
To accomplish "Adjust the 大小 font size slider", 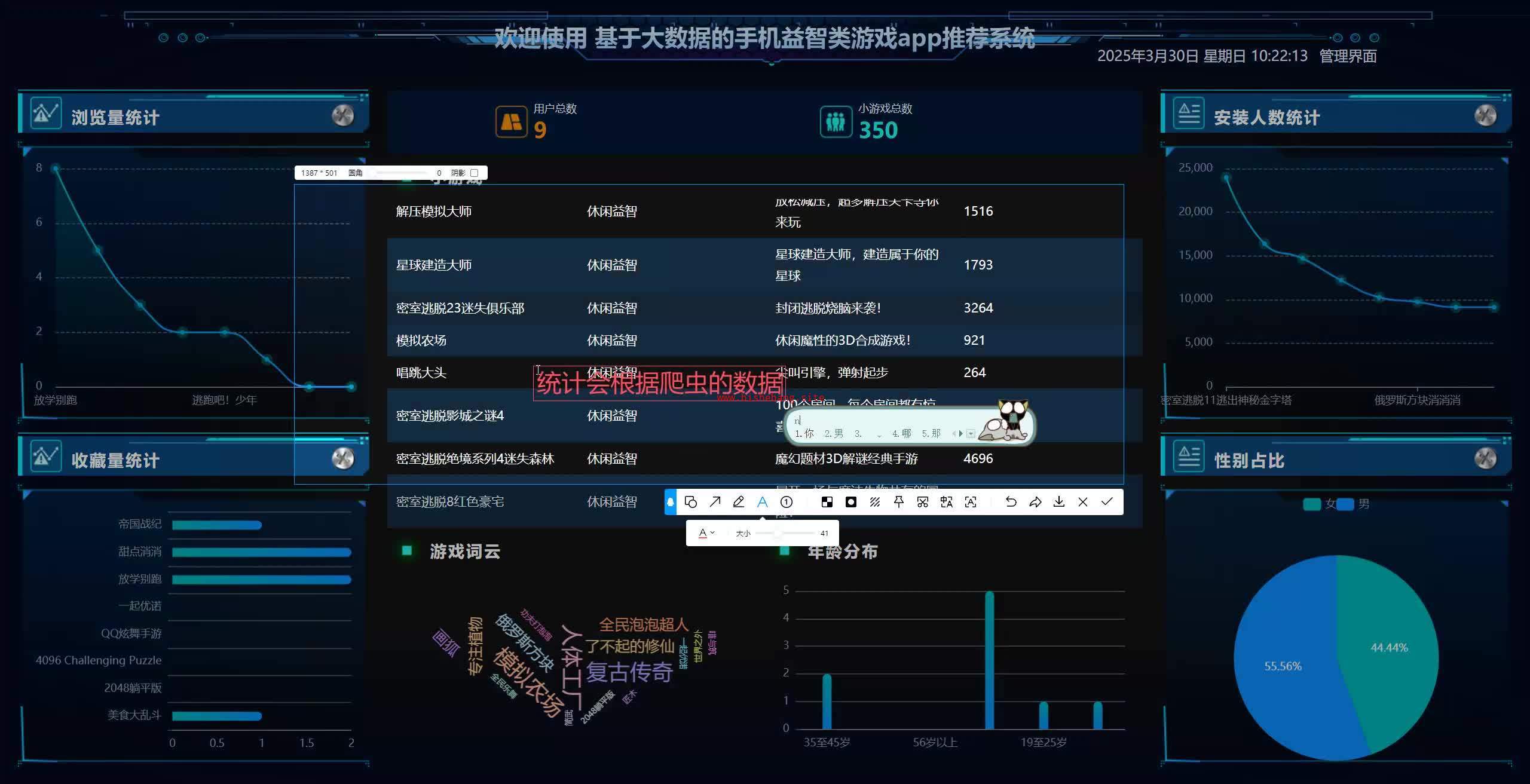I will coord(778,533).
